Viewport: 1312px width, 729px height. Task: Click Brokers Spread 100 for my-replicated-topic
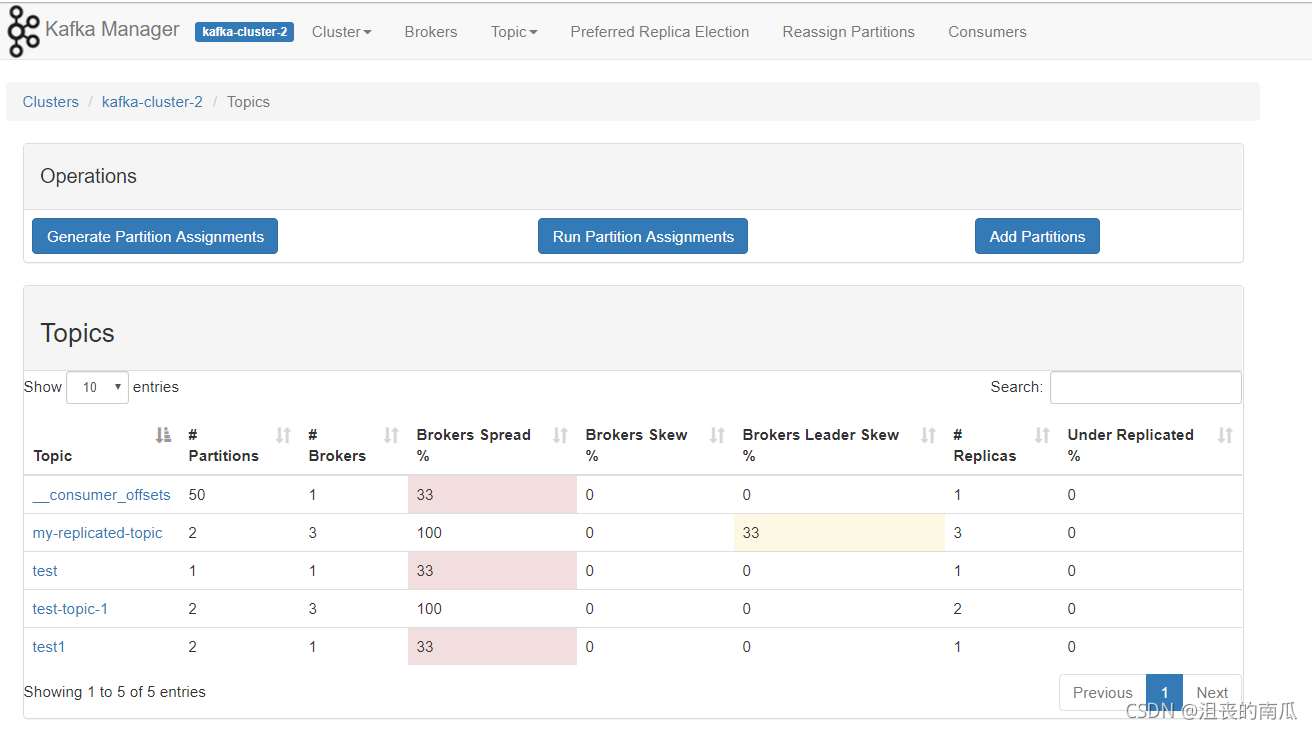tap(430, 533)
